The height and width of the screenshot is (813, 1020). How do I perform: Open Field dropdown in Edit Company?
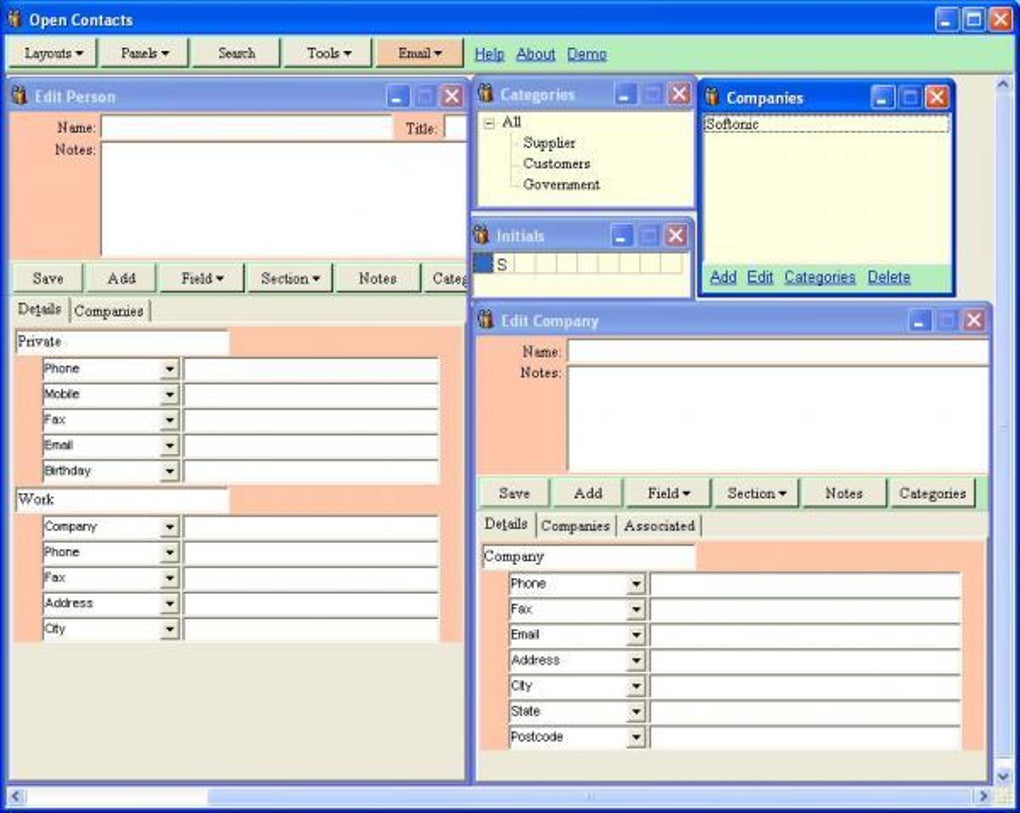click(669, 493)
